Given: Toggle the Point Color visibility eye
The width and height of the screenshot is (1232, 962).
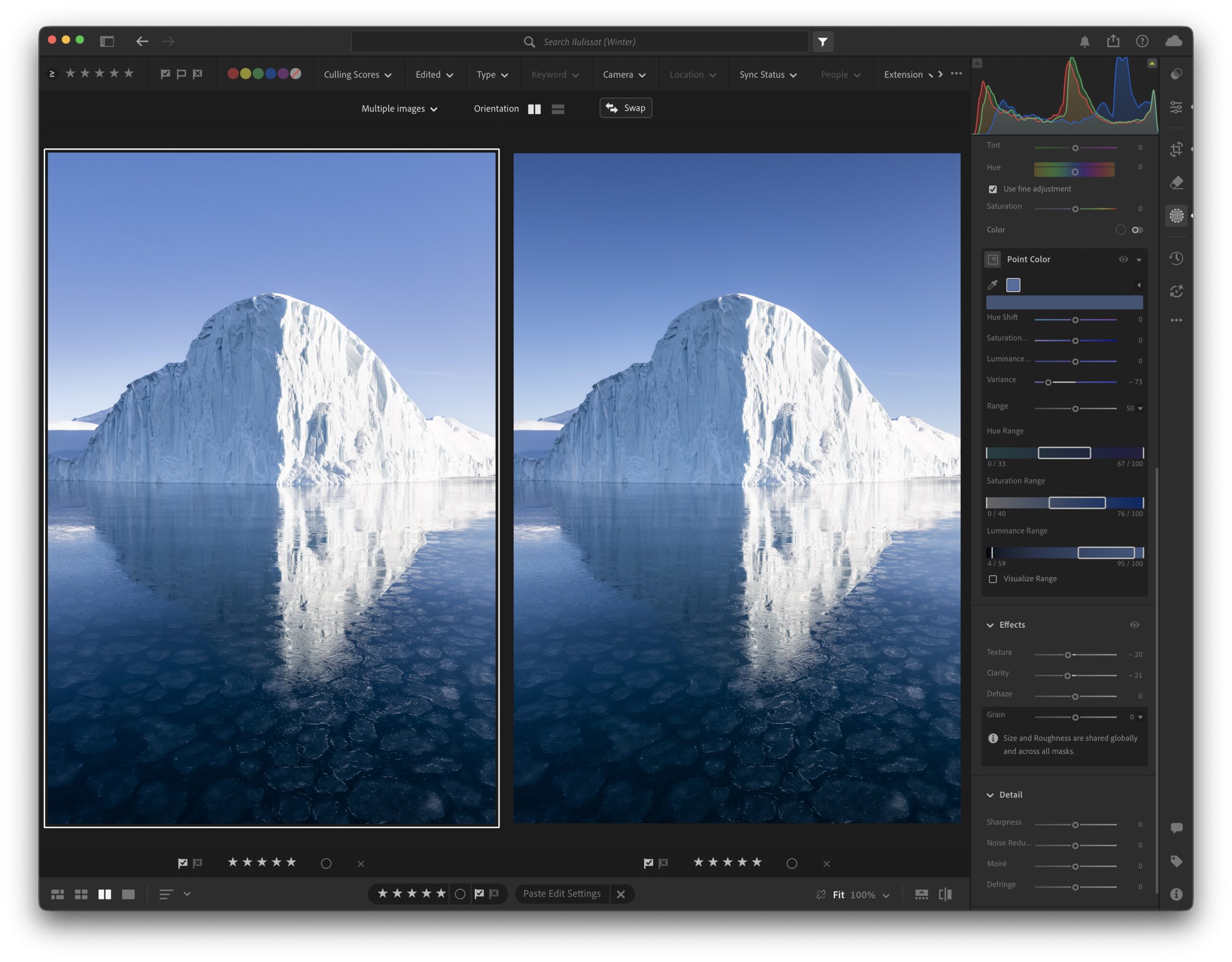Looking at the screenshot, I should click(x=1124, y=259).
